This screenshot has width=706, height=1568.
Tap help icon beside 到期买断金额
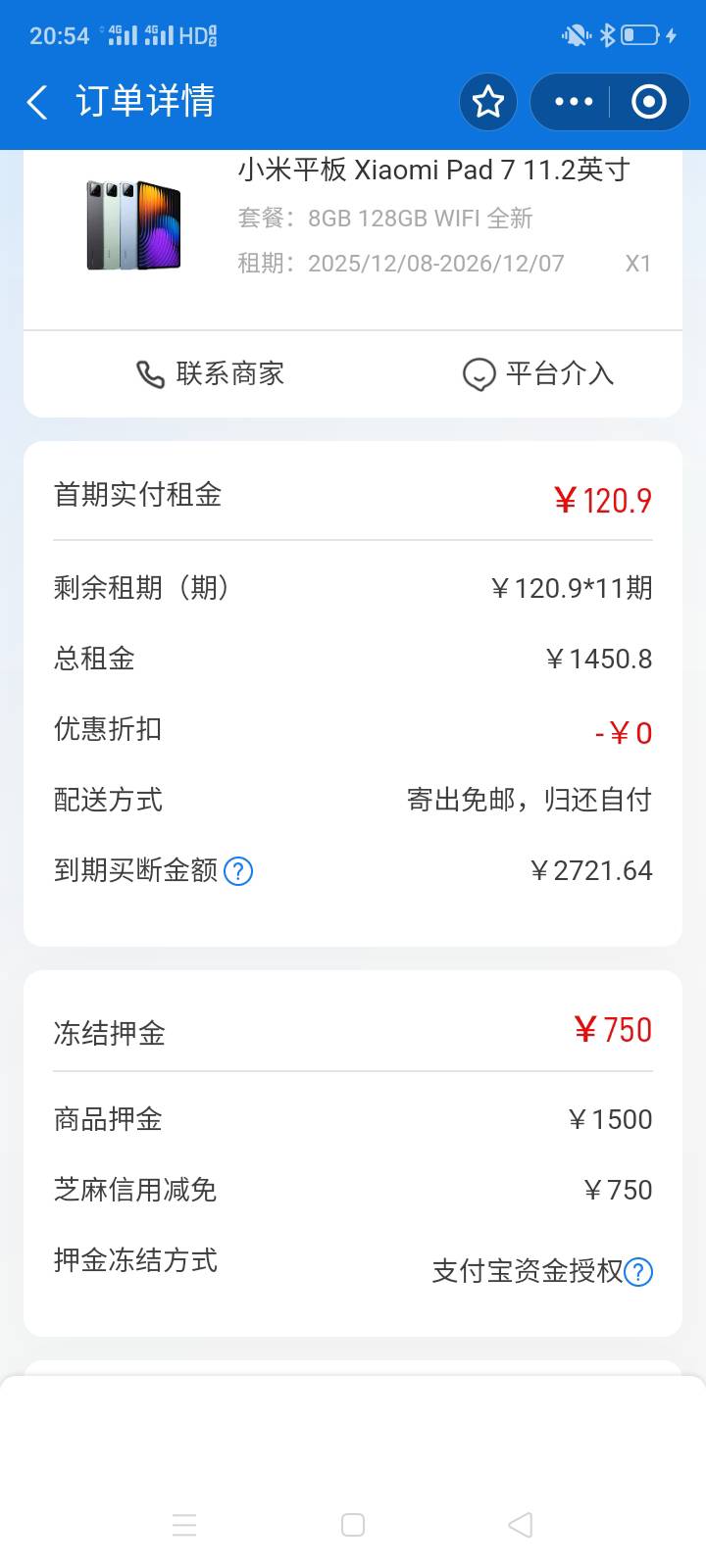point(238,871)
